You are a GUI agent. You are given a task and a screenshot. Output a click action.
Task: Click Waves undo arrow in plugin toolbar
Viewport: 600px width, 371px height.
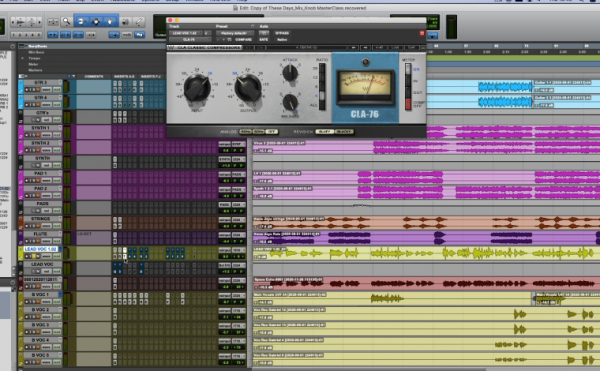(248, 48)
